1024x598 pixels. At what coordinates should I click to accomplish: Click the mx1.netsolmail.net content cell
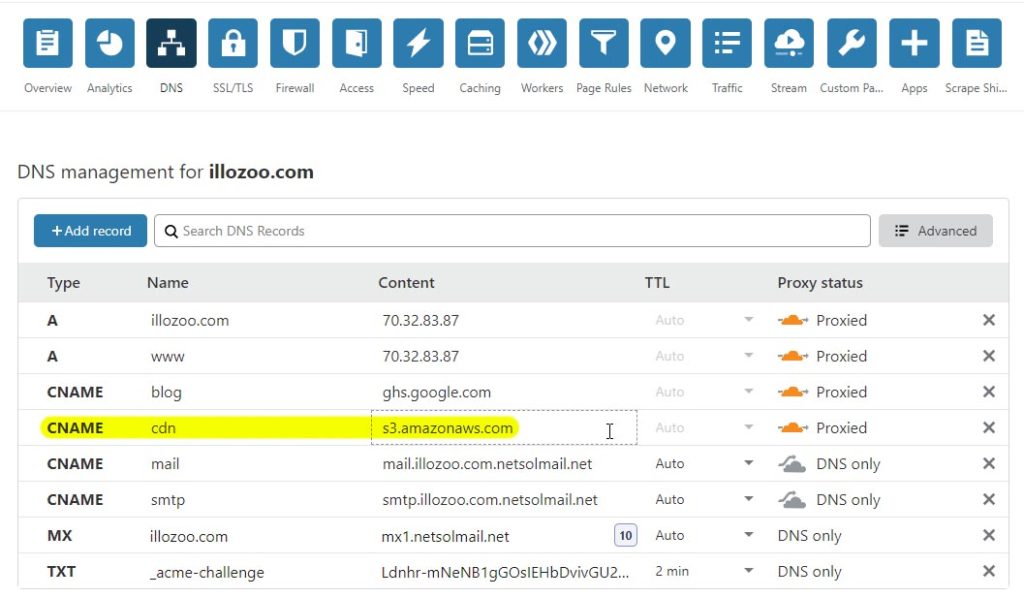pyautogui.click(x=445, y=536)
